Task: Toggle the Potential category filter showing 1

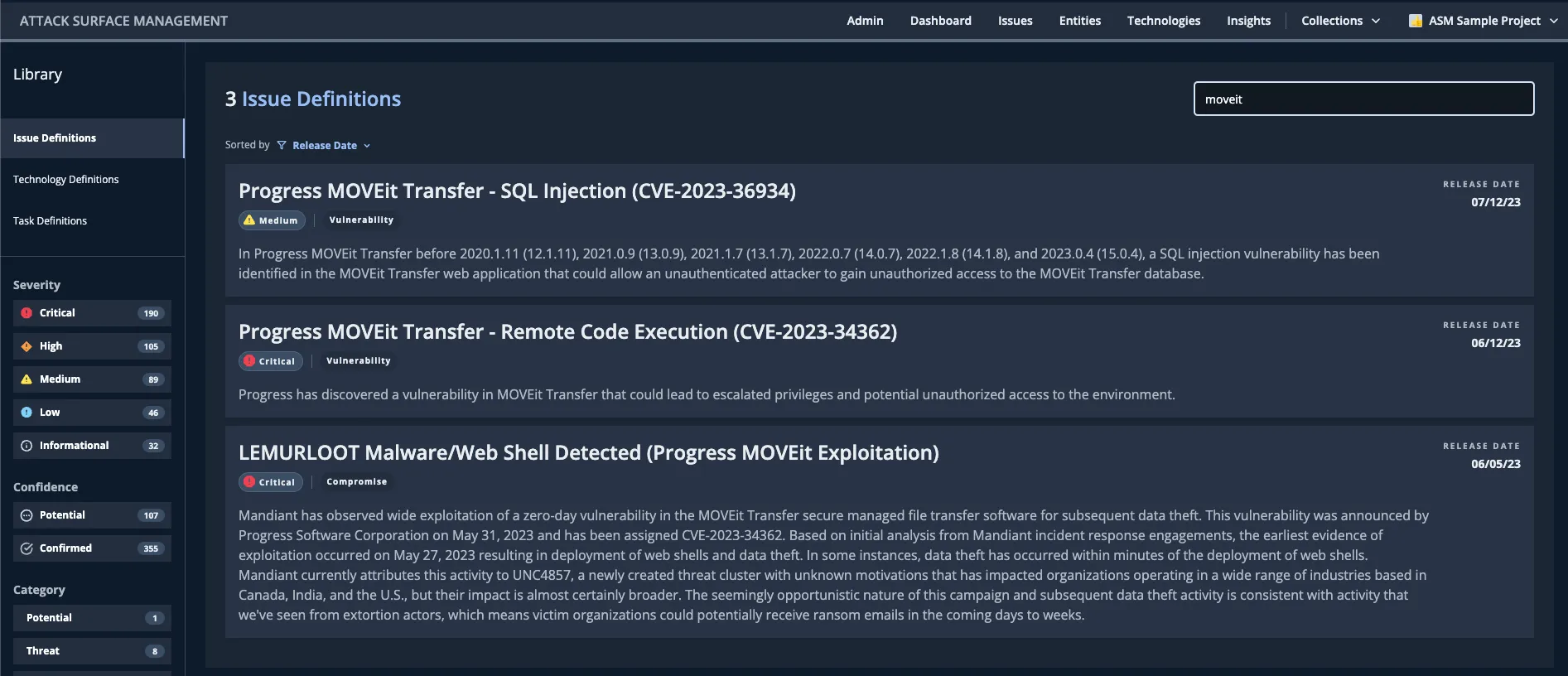Action: tap(92, 618)
